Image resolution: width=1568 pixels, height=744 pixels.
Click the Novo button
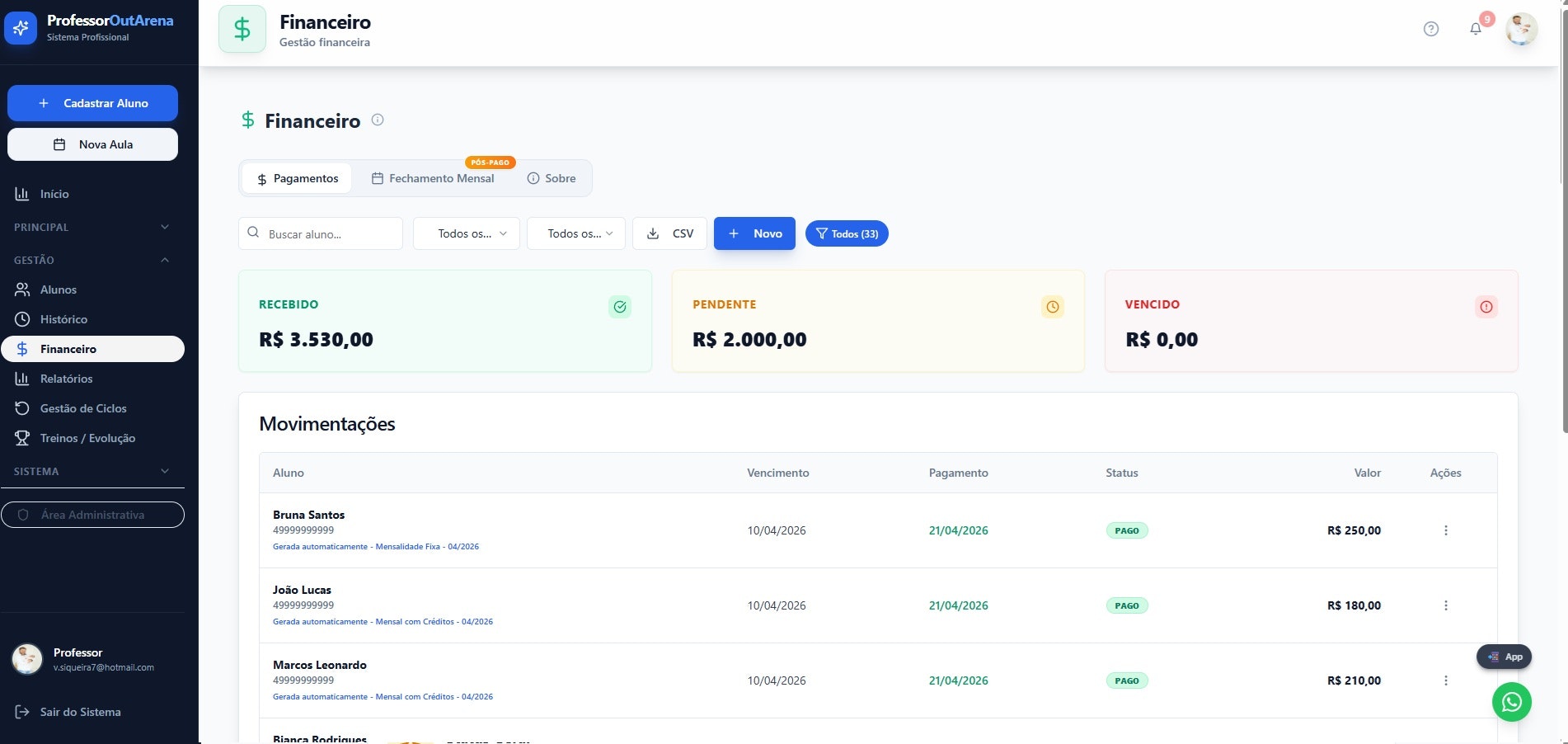point(754,233)
